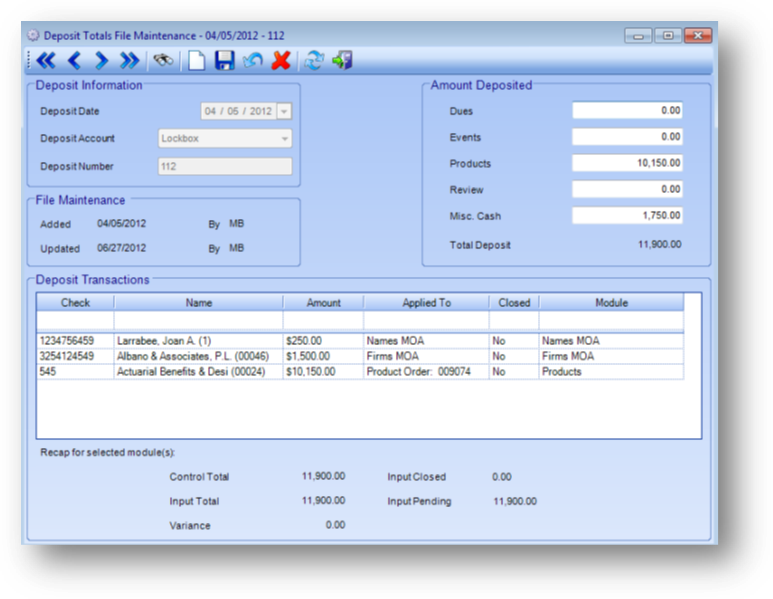Select check number 3254124549

coord(75,356)
